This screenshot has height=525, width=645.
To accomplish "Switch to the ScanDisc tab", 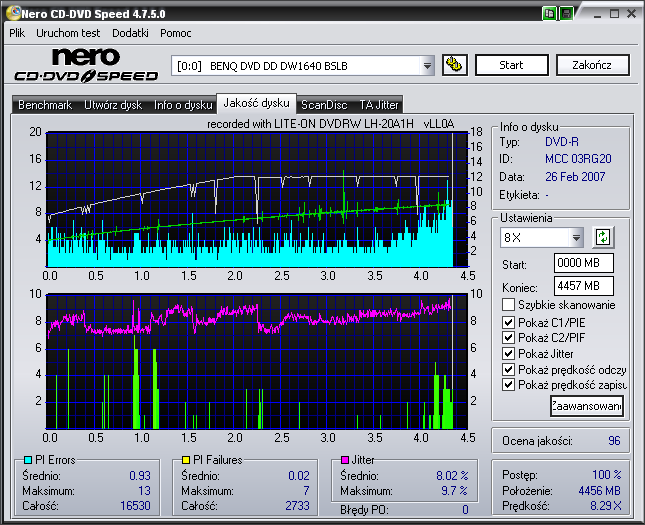I will point(324,105).
